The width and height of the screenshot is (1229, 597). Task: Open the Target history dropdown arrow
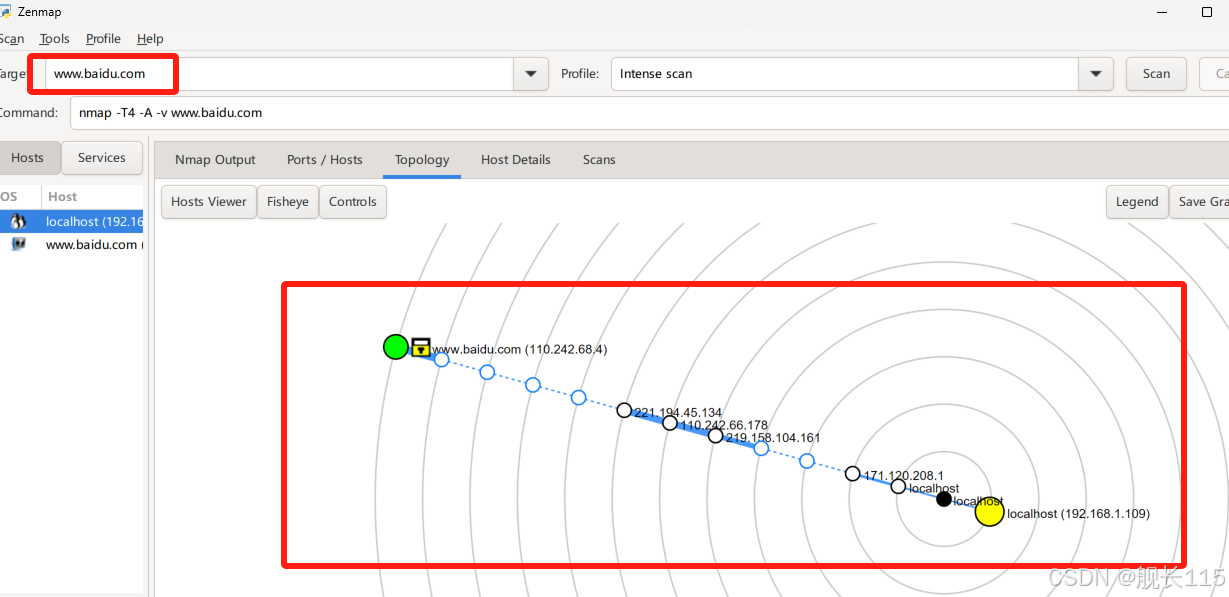530,73
